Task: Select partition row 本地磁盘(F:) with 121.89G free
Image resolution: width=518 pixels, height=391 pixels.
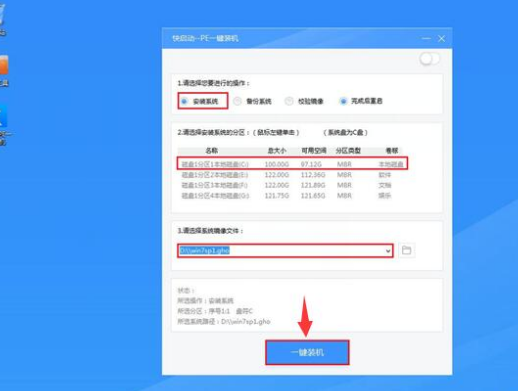Action: coord(292,185)
